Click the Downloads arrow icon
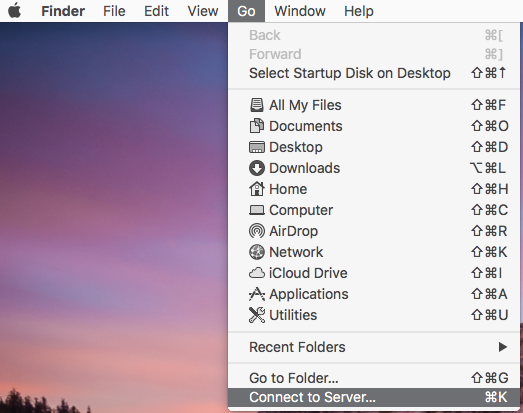523x413 pixels. tap(256, 168)
